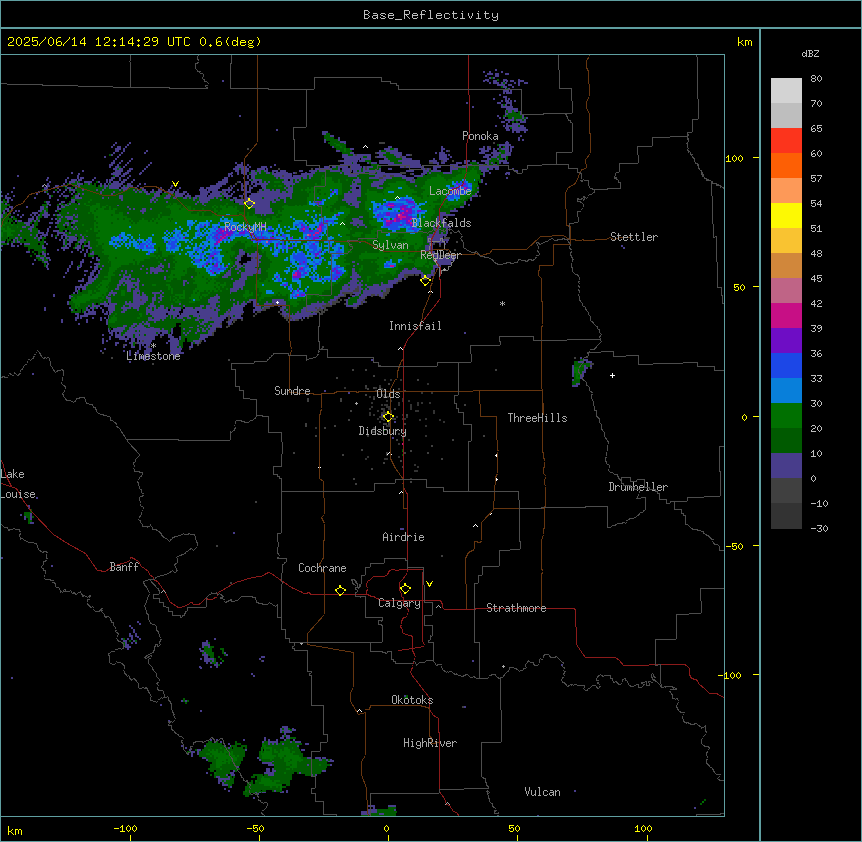
Task: Click the HighRiver label
Action: (430, 743)
